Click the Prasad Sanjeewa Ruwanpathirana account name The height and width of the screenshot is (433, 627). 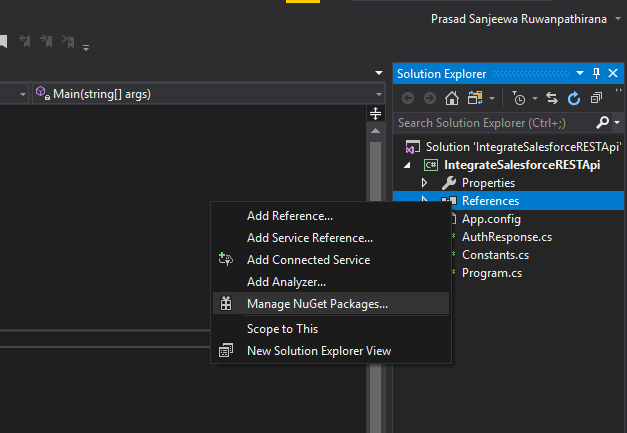(518, 20)
